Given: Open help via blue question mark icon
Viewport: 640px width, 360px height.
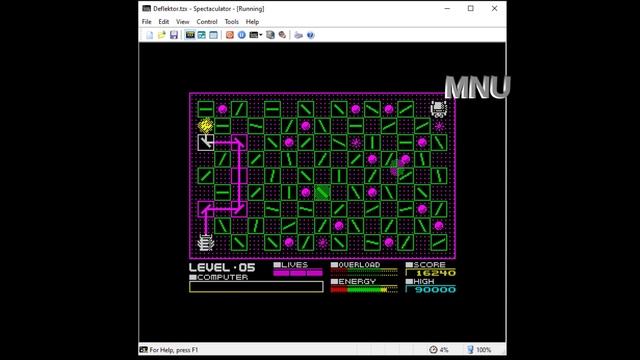Looking at the screenshot, I should click(x=311, y=35).
